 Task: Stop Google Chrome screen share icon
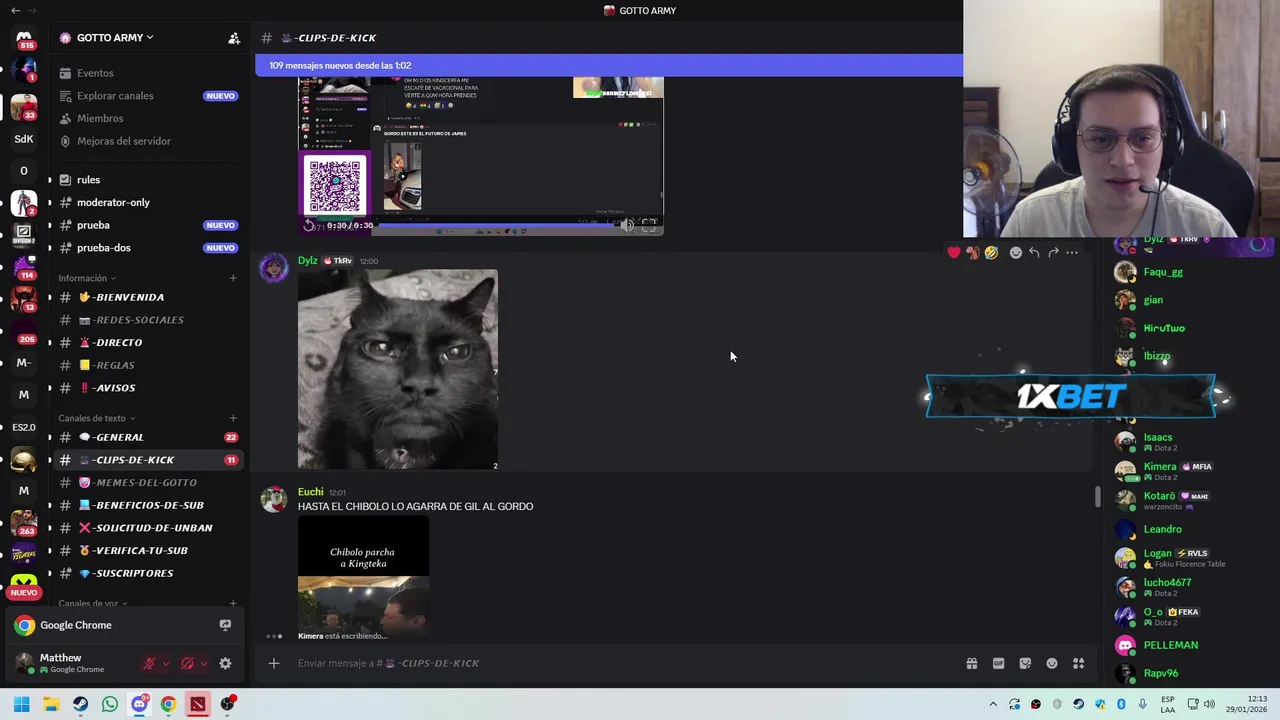coord(225,625)
